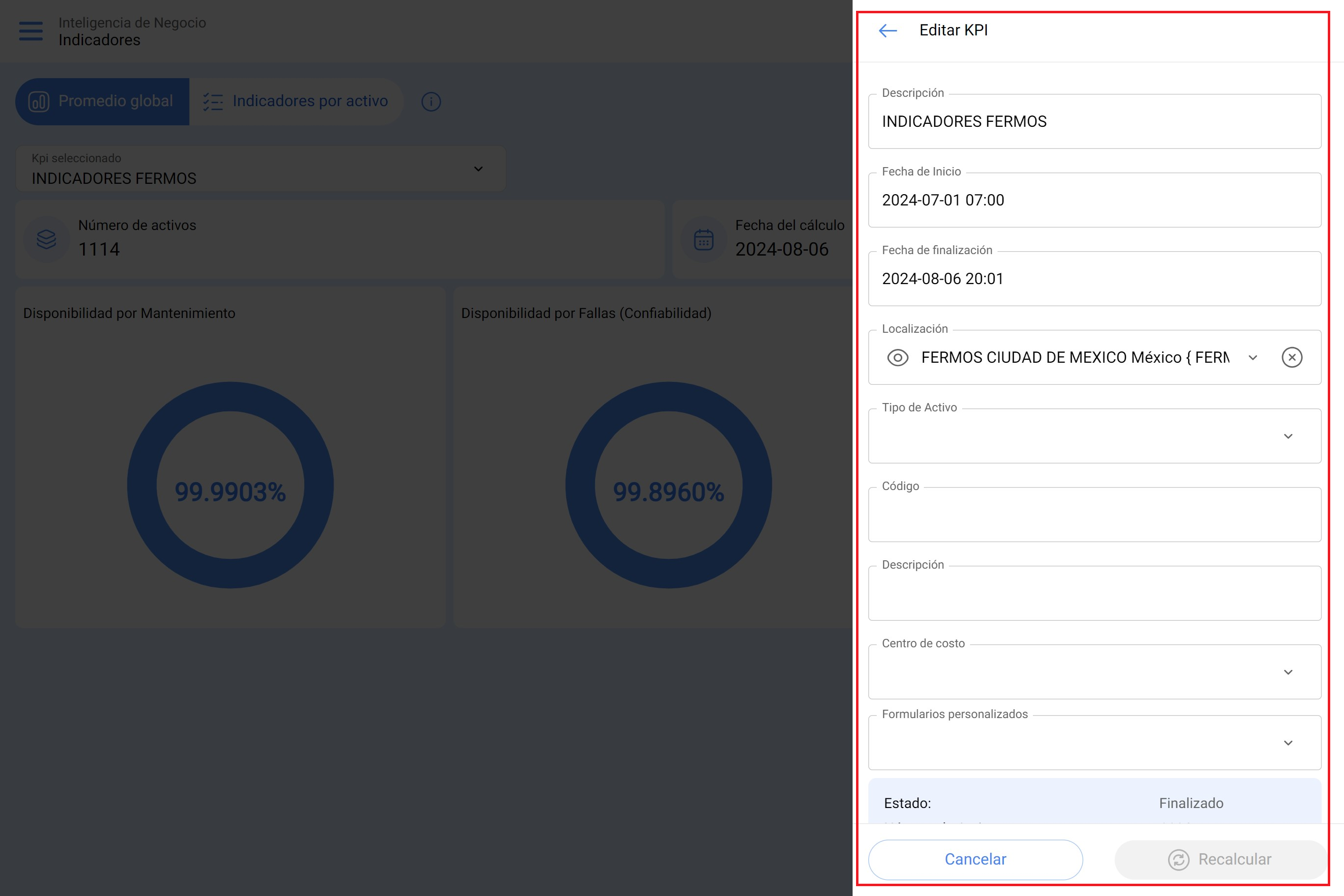Switch to the Indicadores por activo tab
Screen dimensions: 1344x896
pos(296,102)
